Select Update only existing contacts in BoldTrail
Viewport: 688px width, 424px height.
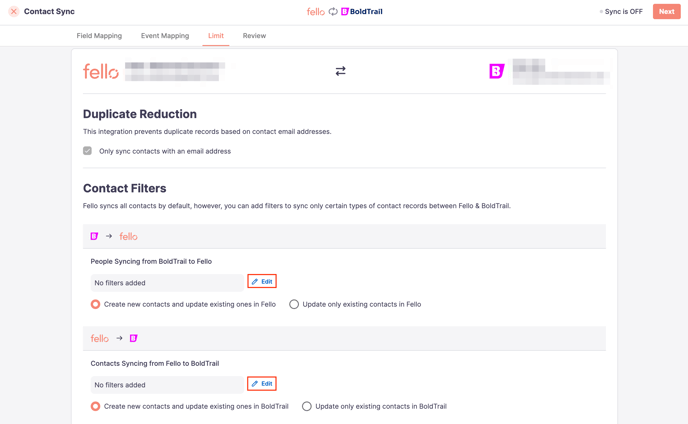tap(307, 406)
